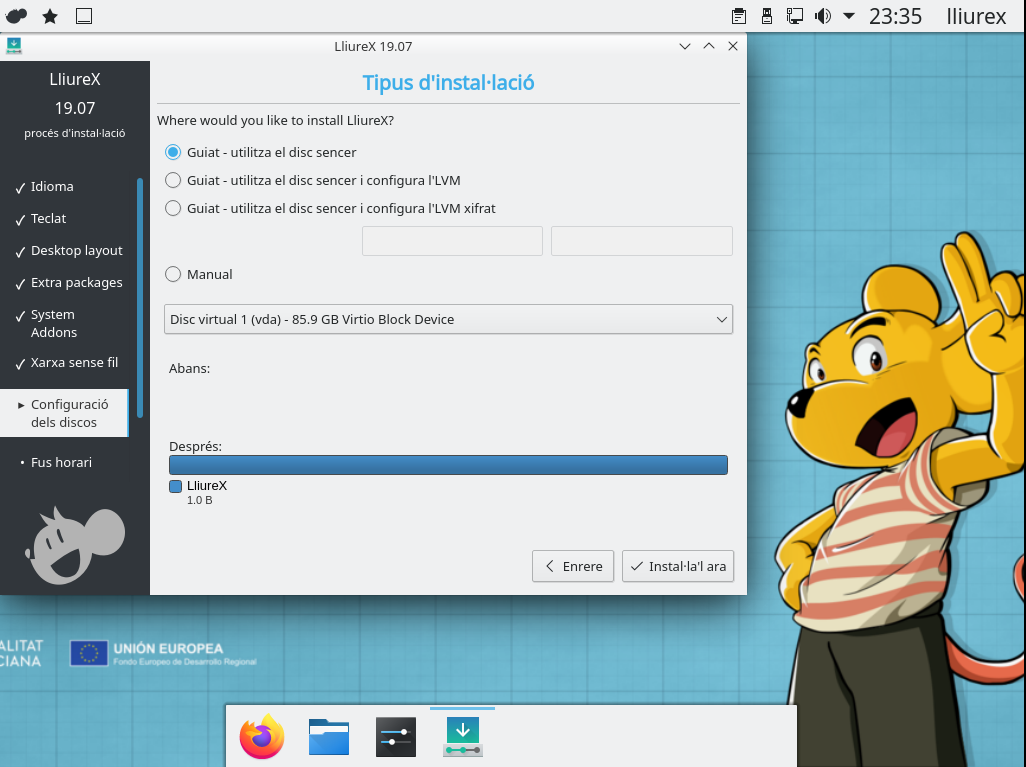Screen dimensions: 1026x767
Task: Click the installer sidebar scrollbar
Action: coord(140,298)
